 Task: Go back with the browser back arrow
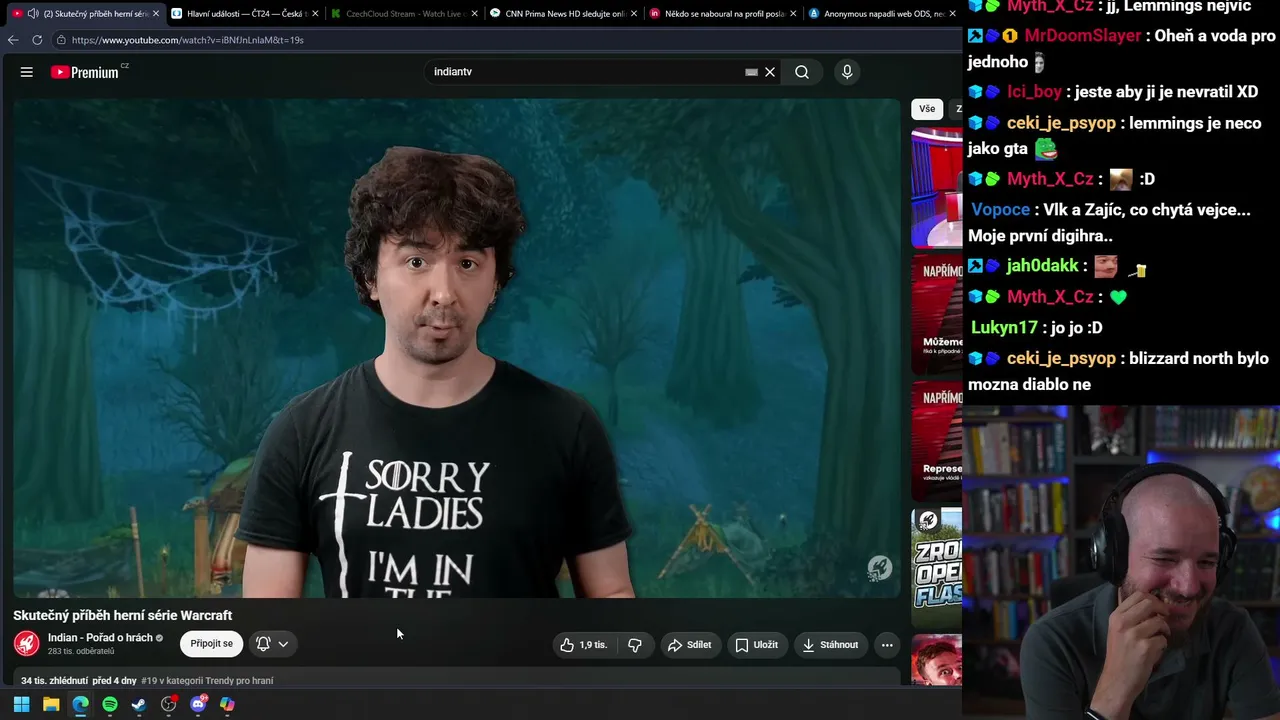13,40
